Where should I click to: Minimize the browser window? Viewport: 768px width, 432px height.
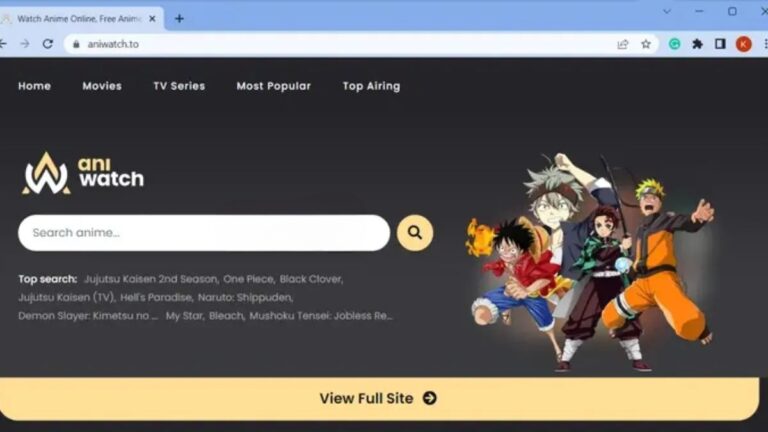699,11
